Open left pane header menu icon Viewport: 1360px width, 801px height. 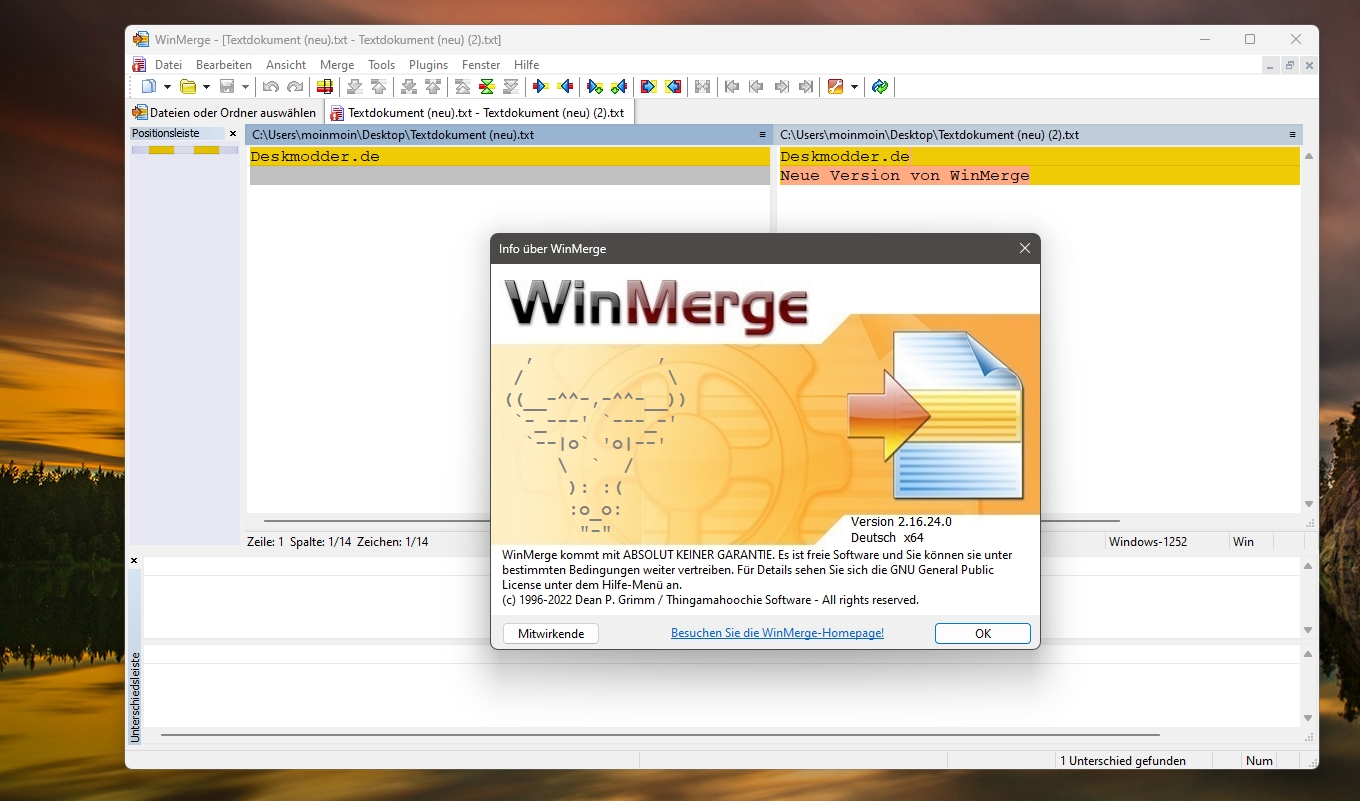coord(762,134)
